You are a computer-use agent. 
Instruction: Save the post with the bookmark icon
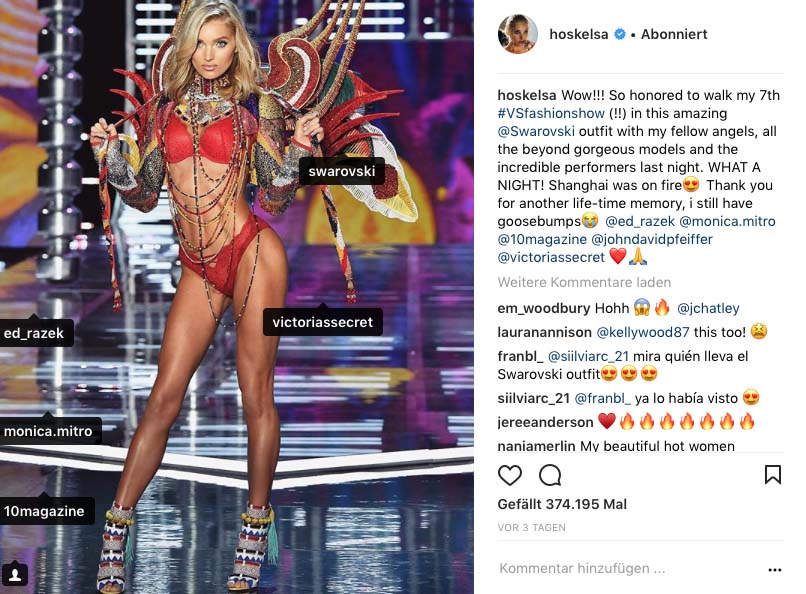click(x=773, y=475)
